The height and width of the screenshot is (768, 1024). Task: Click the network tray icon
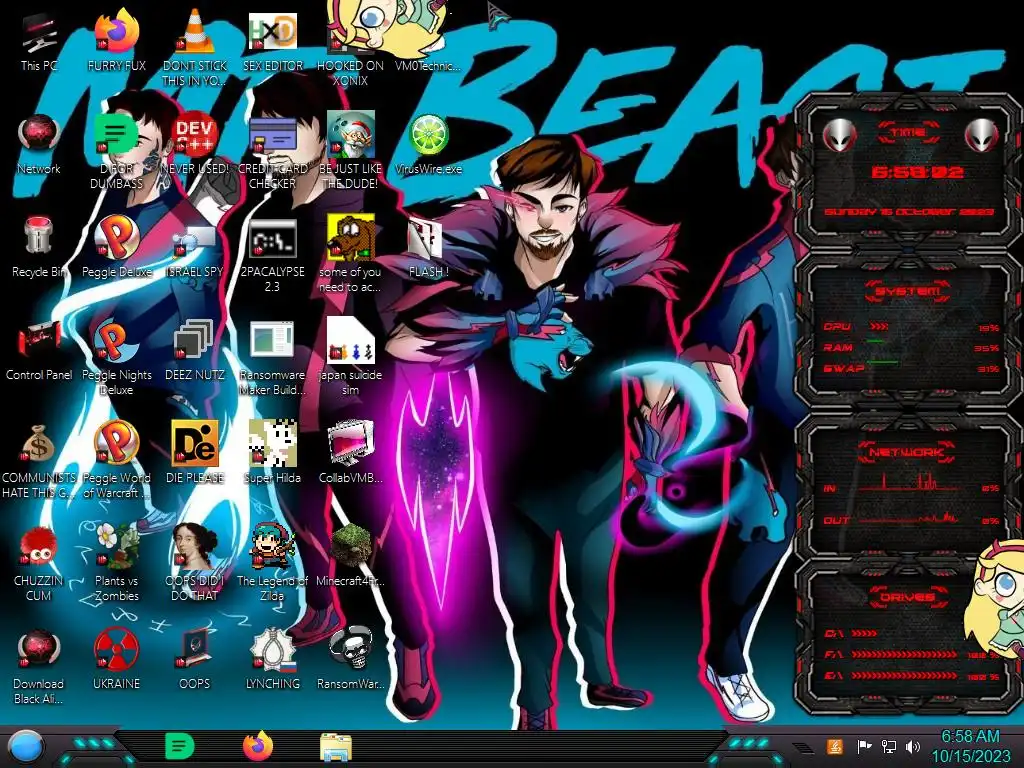(888, 746)
